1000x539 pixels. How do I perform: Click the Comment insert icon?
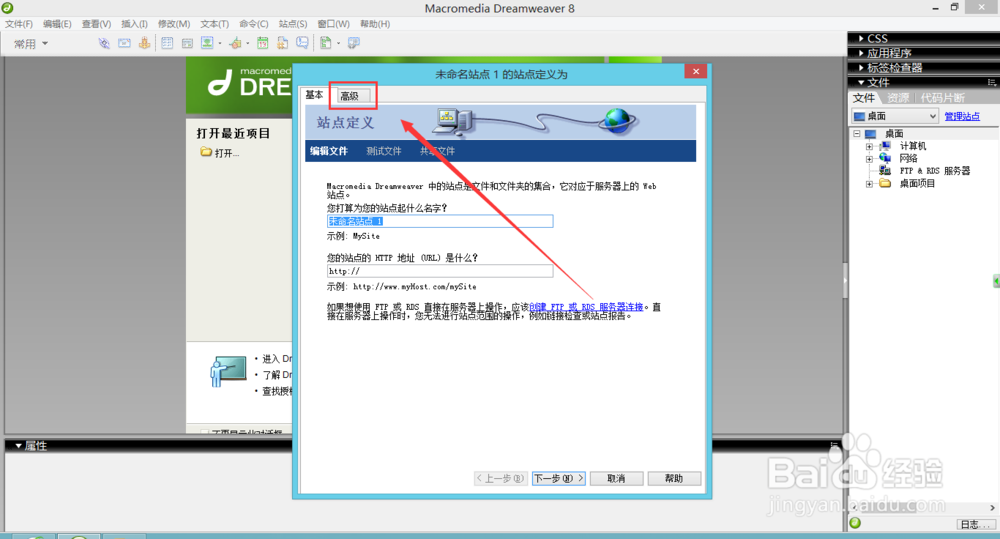(302, 43)
